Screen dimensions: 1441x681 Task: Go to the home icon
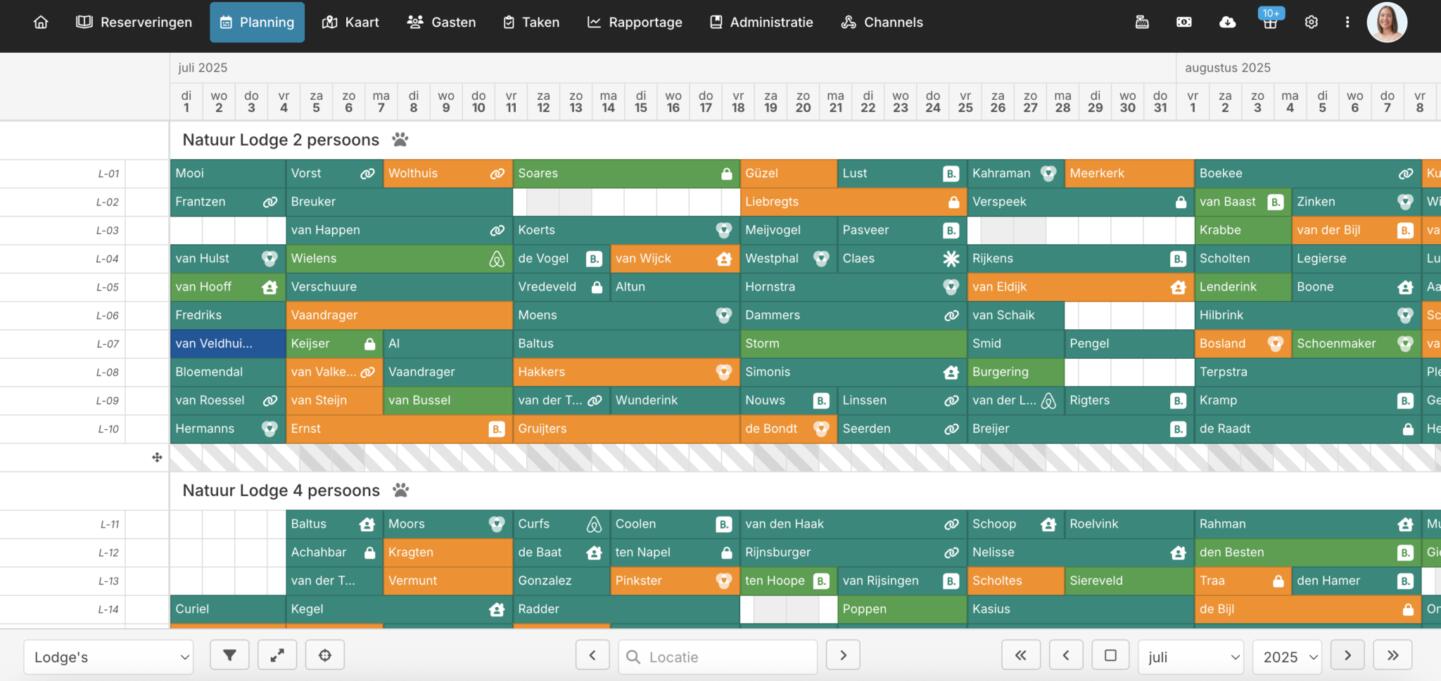(41, 22)
